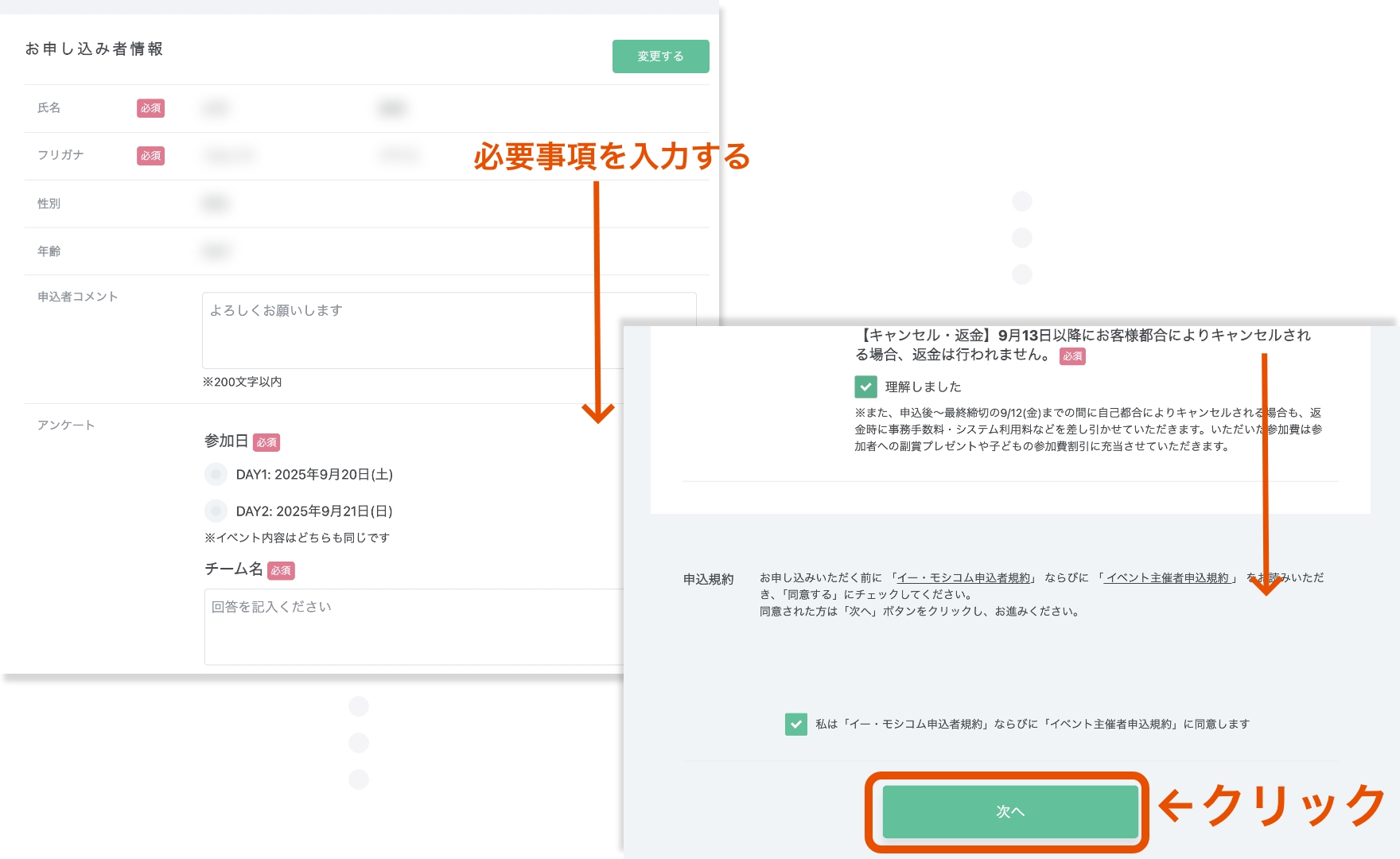The width and height of the screenshot is (1400, 859).
Task: Click the 性別 label
Action: pyautogui.click(x=49, y=204)
